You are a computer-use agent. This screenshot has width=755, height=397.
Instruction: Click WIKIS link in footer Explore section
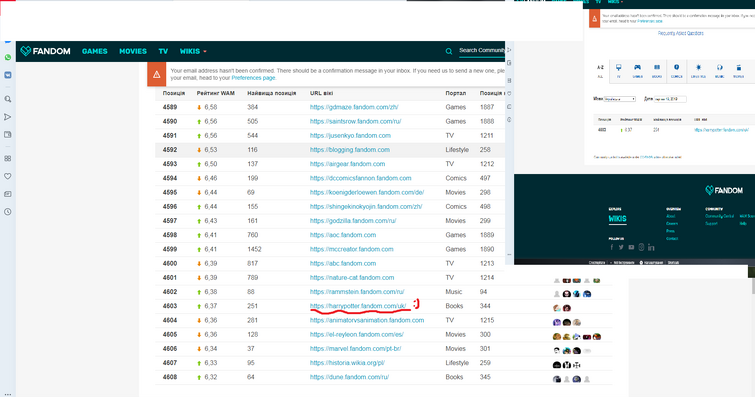(x=617, y=219)
